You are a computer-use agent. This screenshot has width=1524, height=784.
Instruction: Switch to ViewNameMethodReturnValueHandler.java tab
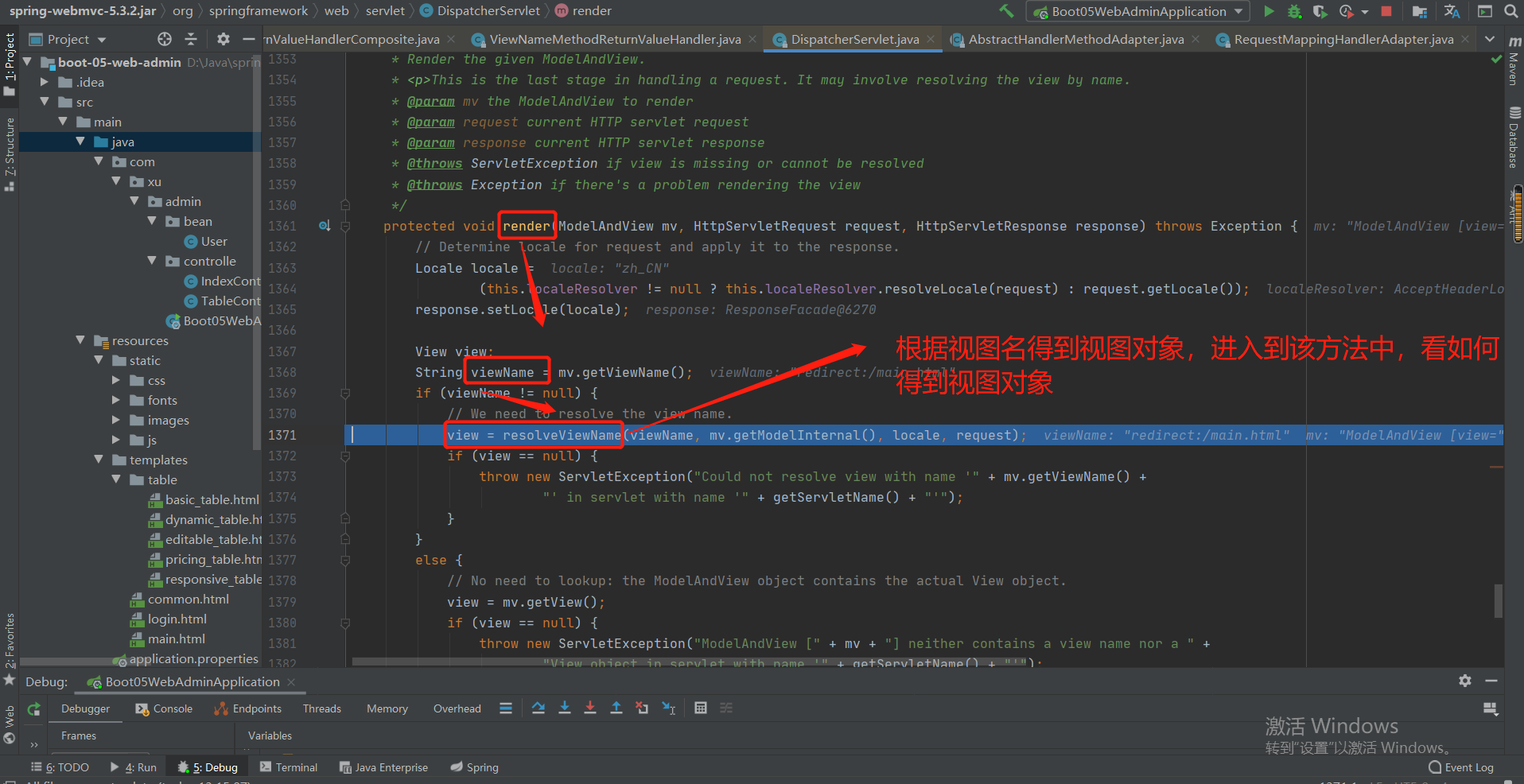point(615,39)
